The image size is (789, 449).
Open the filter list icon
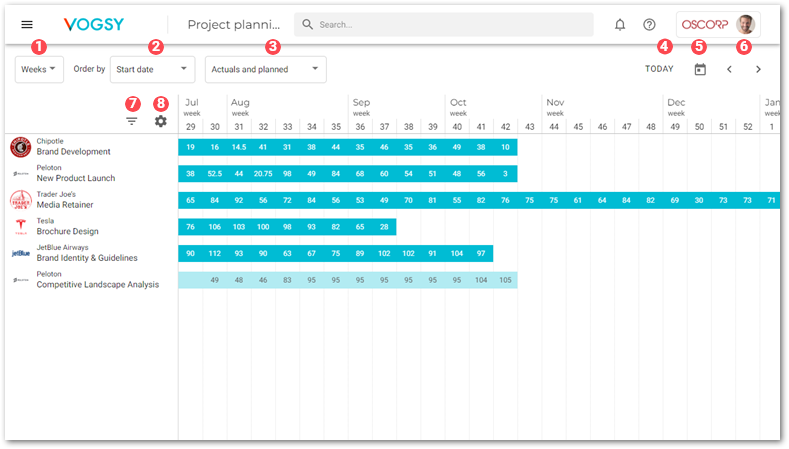point(131,121)
